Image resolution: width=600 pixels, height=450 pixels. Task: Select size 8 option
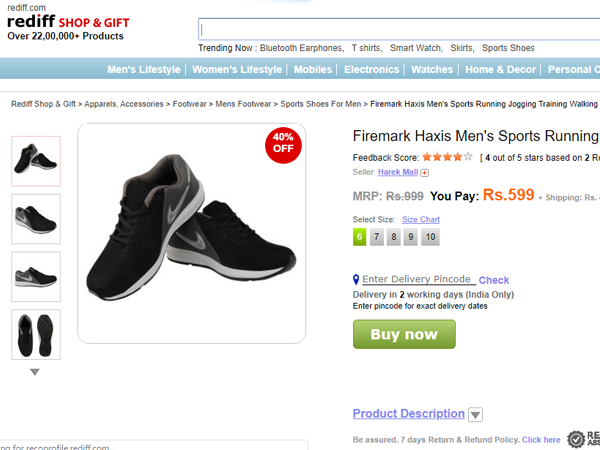click(x=394, y=237)
